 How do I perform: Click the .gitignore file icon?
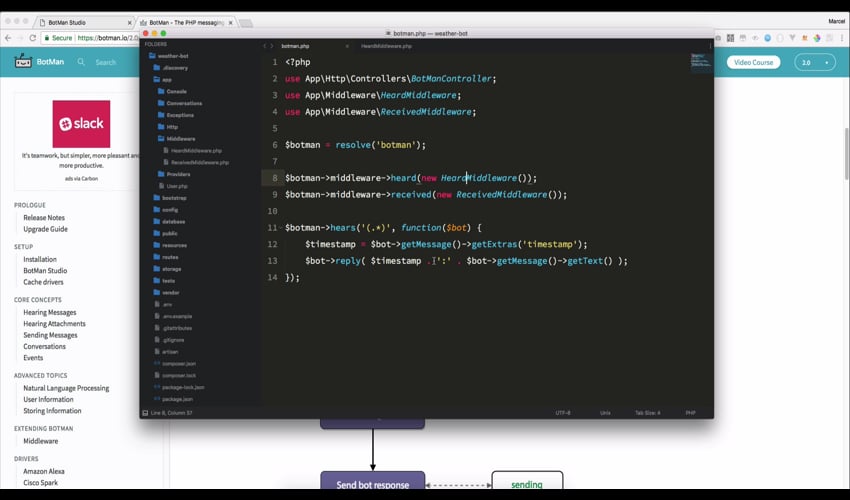coord(157,340)
